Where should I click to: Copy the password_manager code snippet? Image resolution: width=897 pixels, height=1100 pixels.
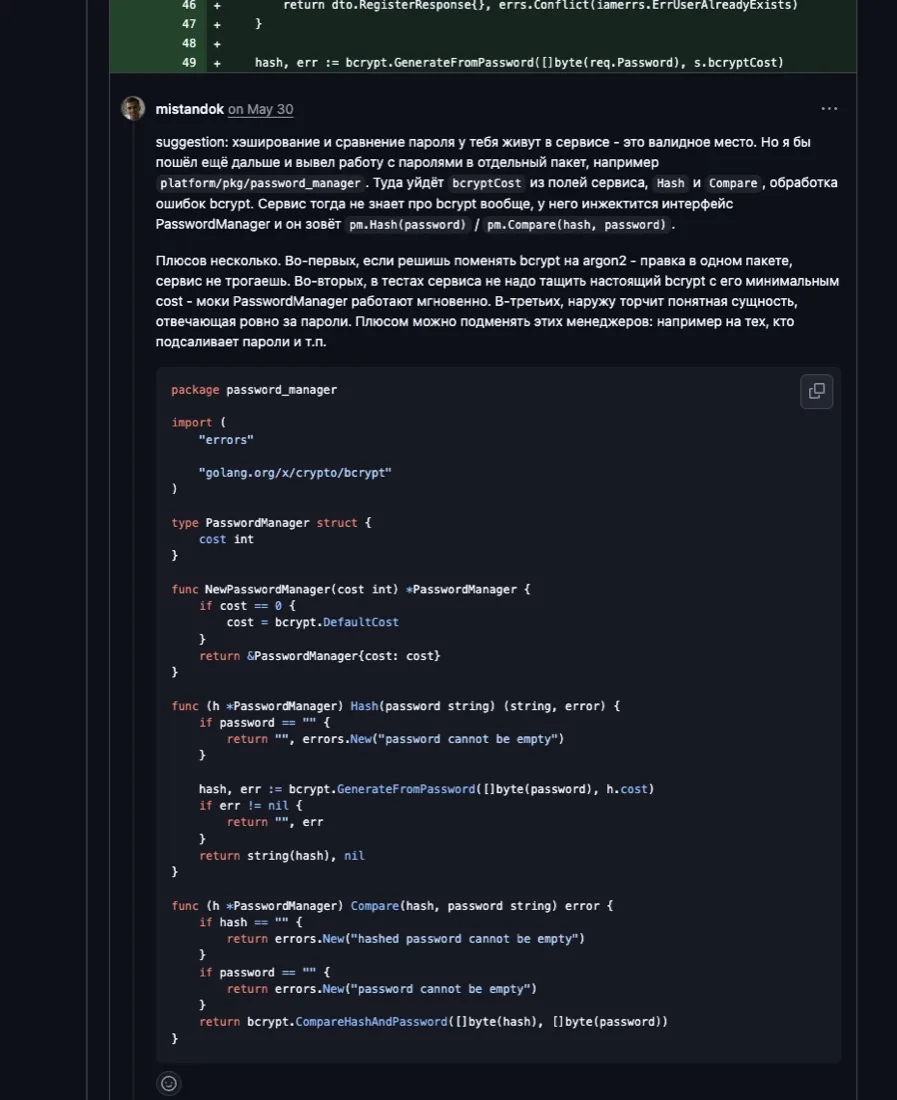[816, 391]
